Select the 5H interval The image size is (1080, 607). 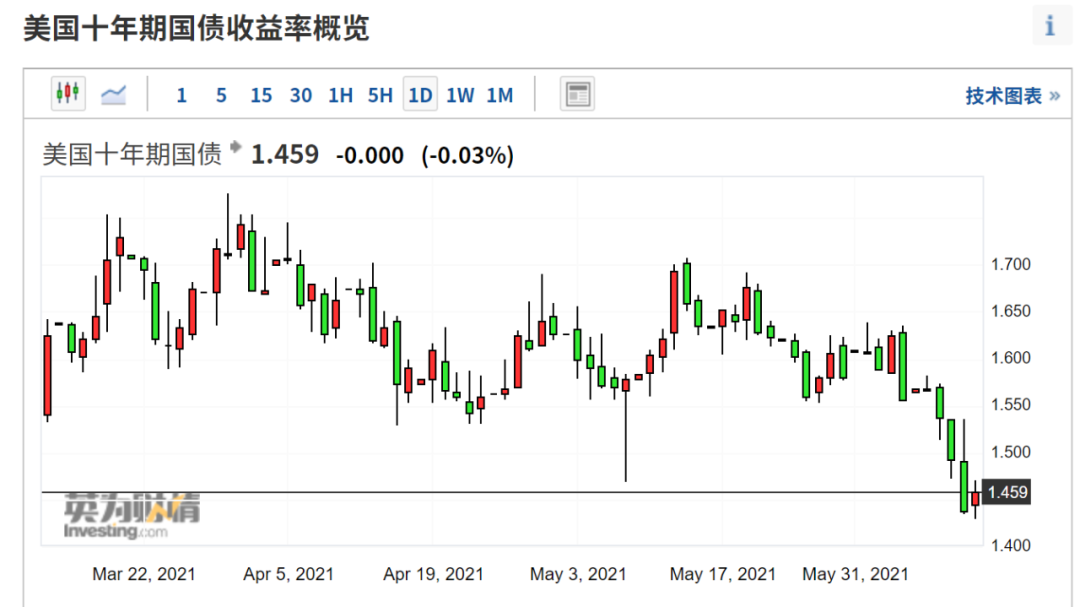(380, 95)
